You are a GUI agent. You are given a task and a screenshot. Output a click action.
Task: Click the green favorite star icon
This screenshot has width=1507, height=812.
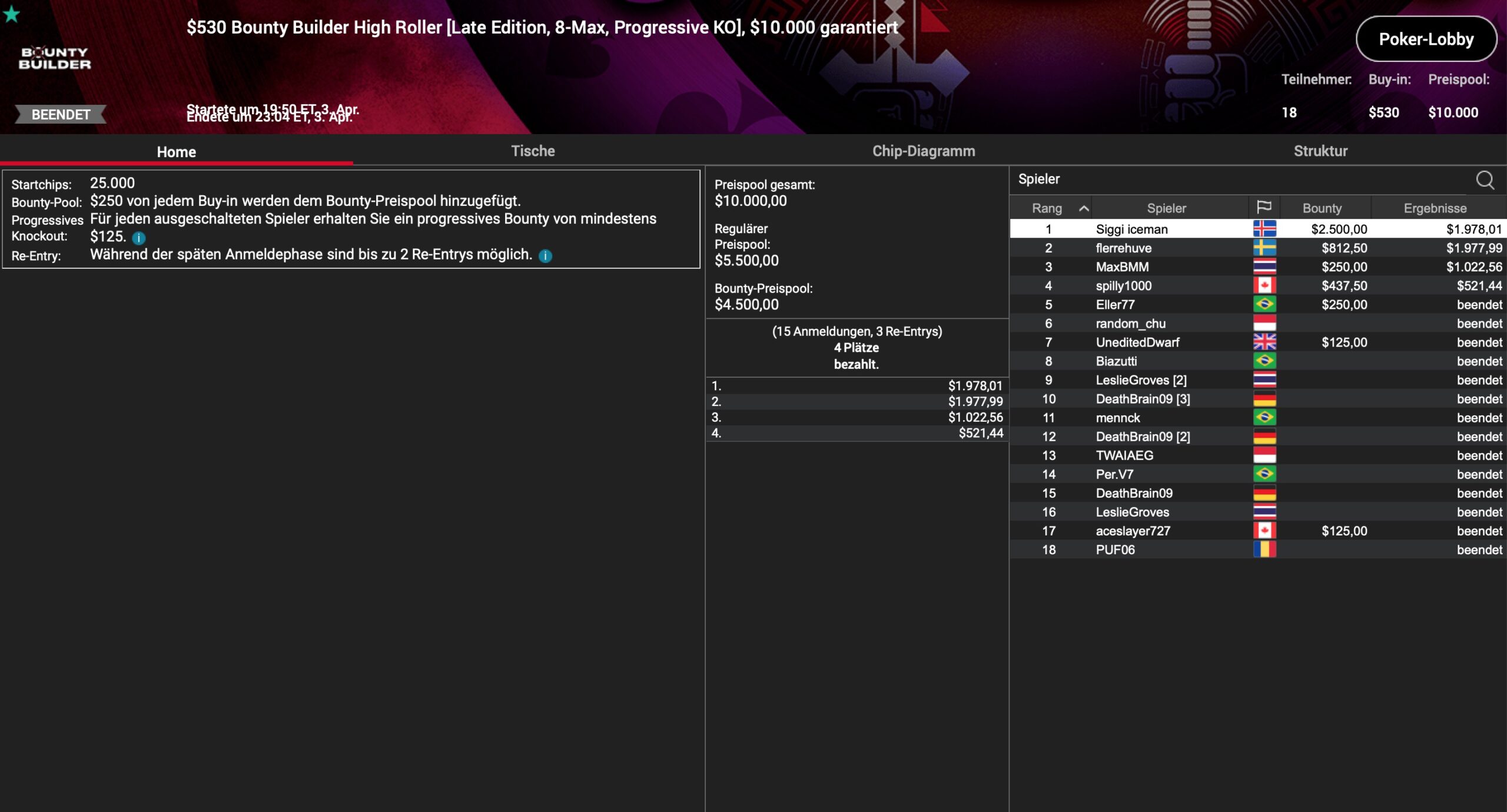point(11,14)
